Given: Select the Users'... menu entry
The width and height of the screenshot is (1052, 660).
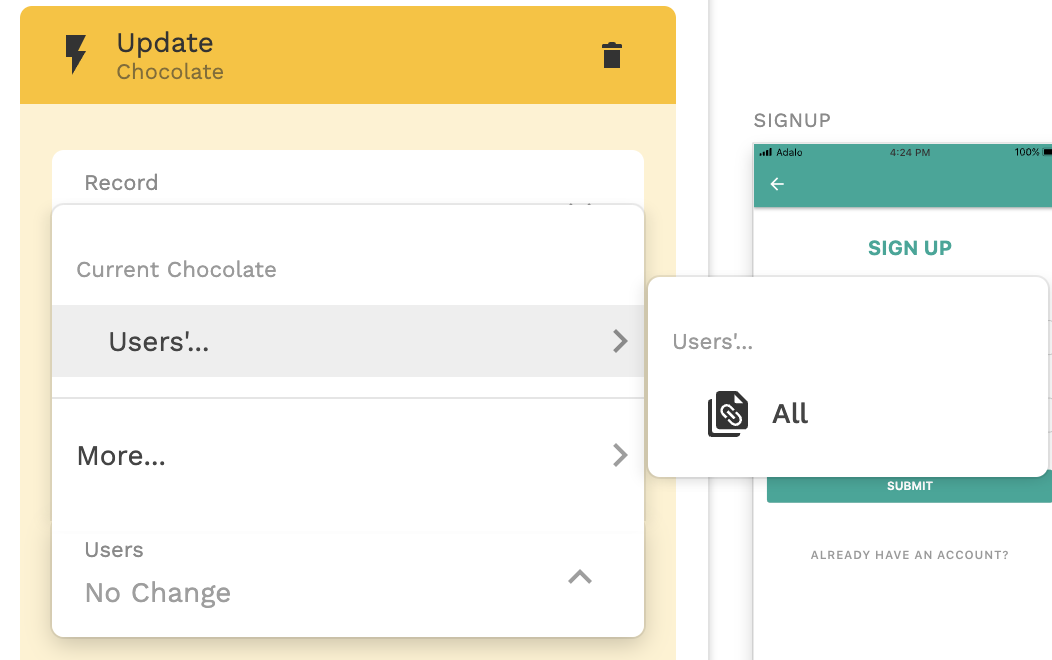Looking at the screenshot, I should pyautogui.click(x=160, y=341).
